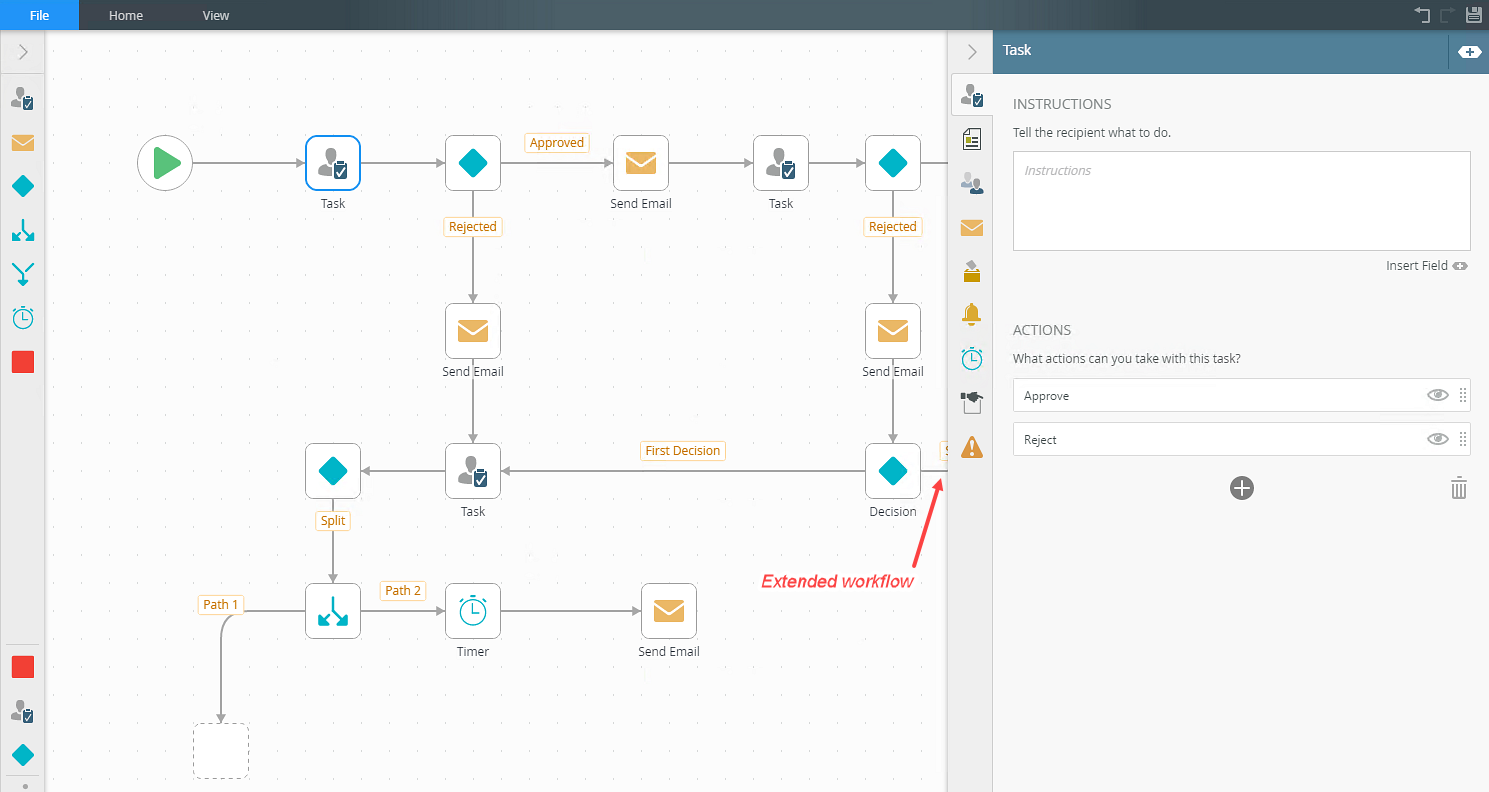Collapse the Task configuration panel with its chevron
Image resolution: width=1489 pixels, height=792 pixels.
click(971, 52)
